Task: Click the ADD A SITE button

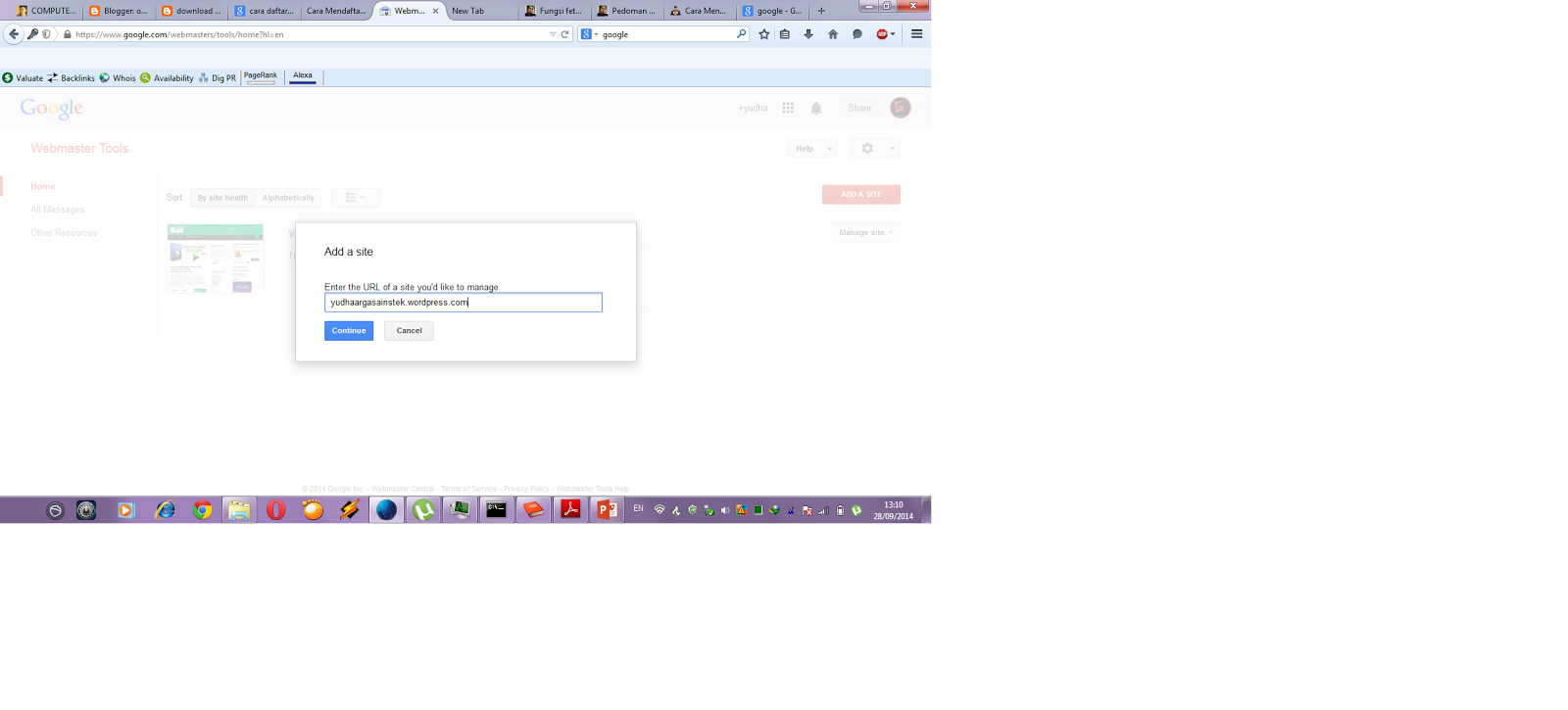Action: [861, 195]
